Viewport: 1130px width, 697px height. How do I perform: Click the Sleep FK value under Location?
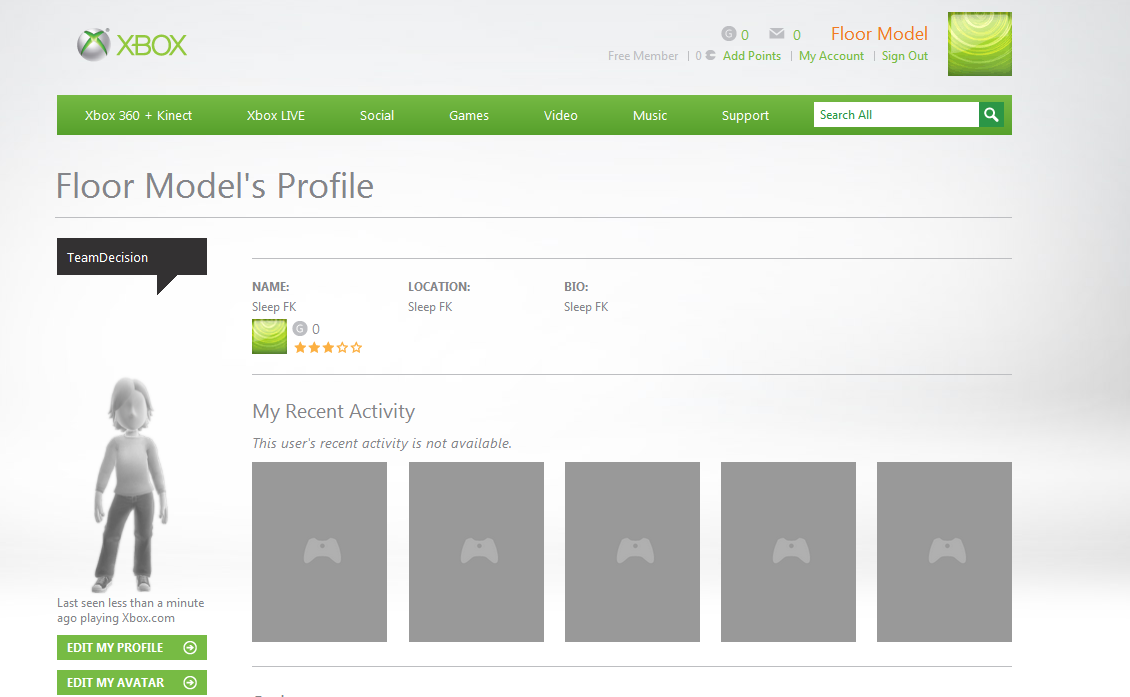(x=430, y=307)
